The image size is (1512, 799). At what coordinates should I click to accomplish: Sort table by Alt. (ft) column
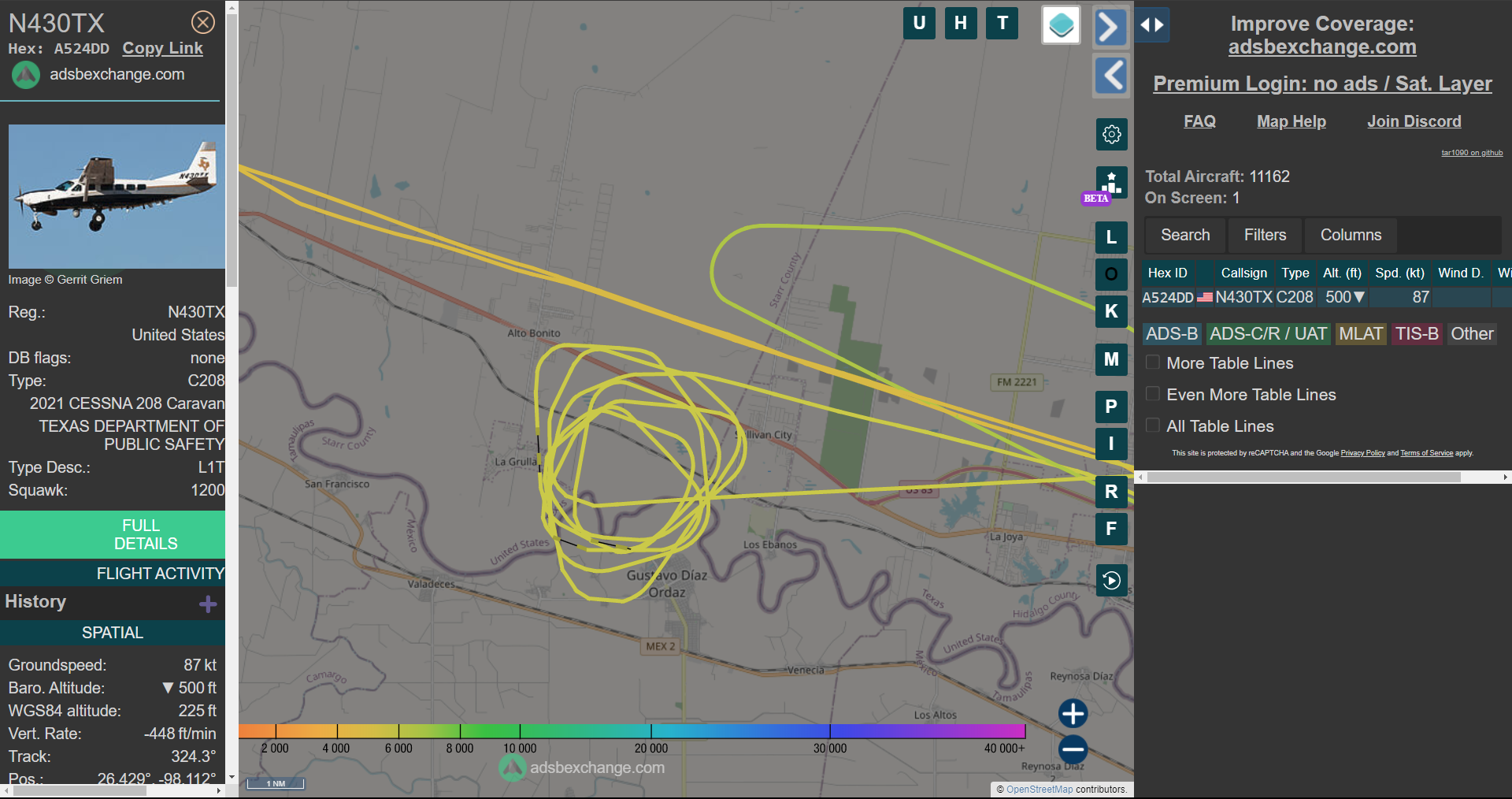(x=1342, y=273)
